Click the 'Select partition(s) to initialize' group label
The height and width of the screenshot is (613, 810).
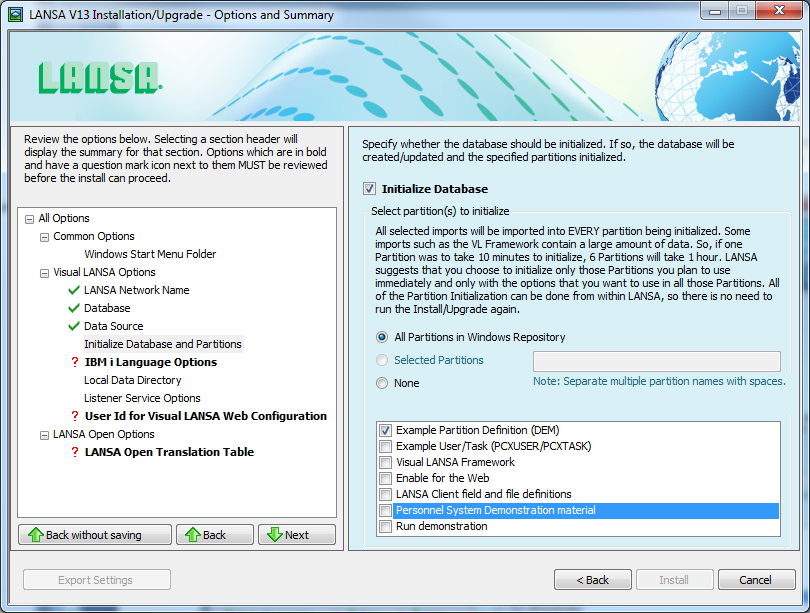(440, 211)
